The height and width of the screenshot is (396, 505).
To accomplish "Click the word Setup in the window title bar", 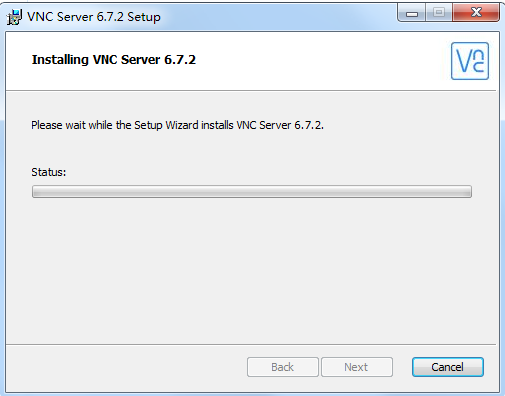I will [x=144, y=17].
